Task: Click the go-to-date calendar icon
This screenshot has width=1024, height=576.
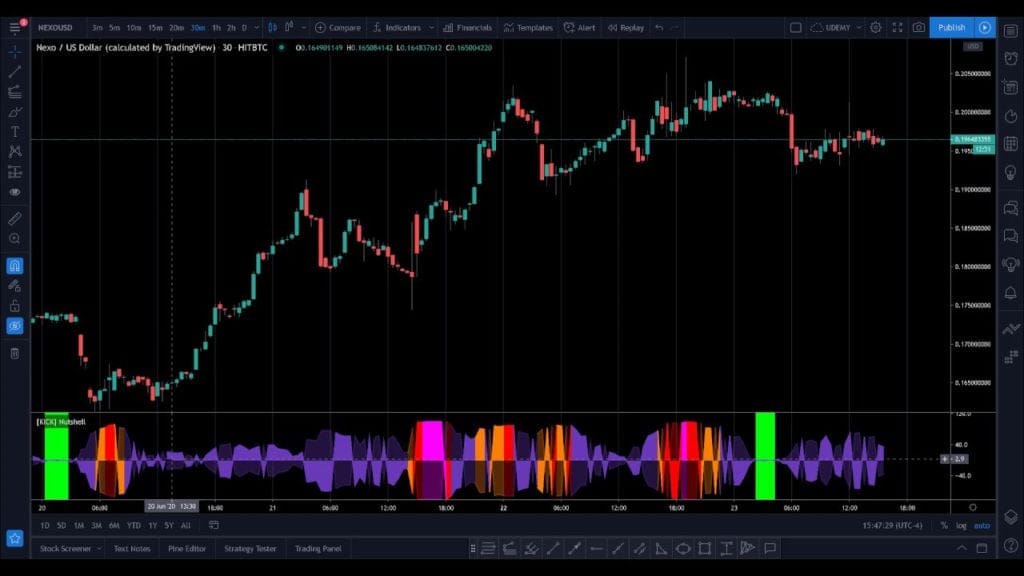Action: click(x=214, y=525)
